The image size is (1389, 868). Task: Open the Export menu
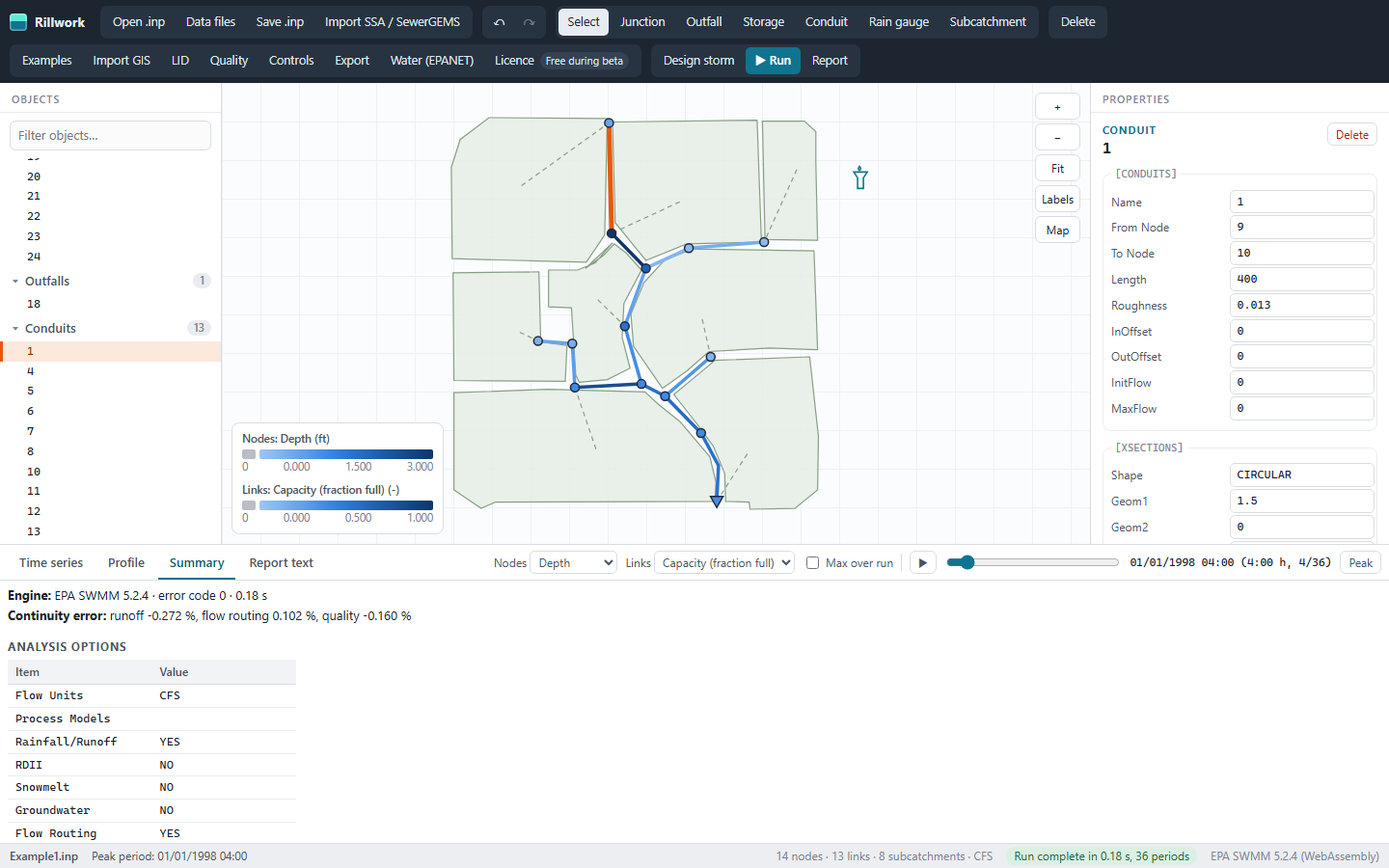click(352, 60)
